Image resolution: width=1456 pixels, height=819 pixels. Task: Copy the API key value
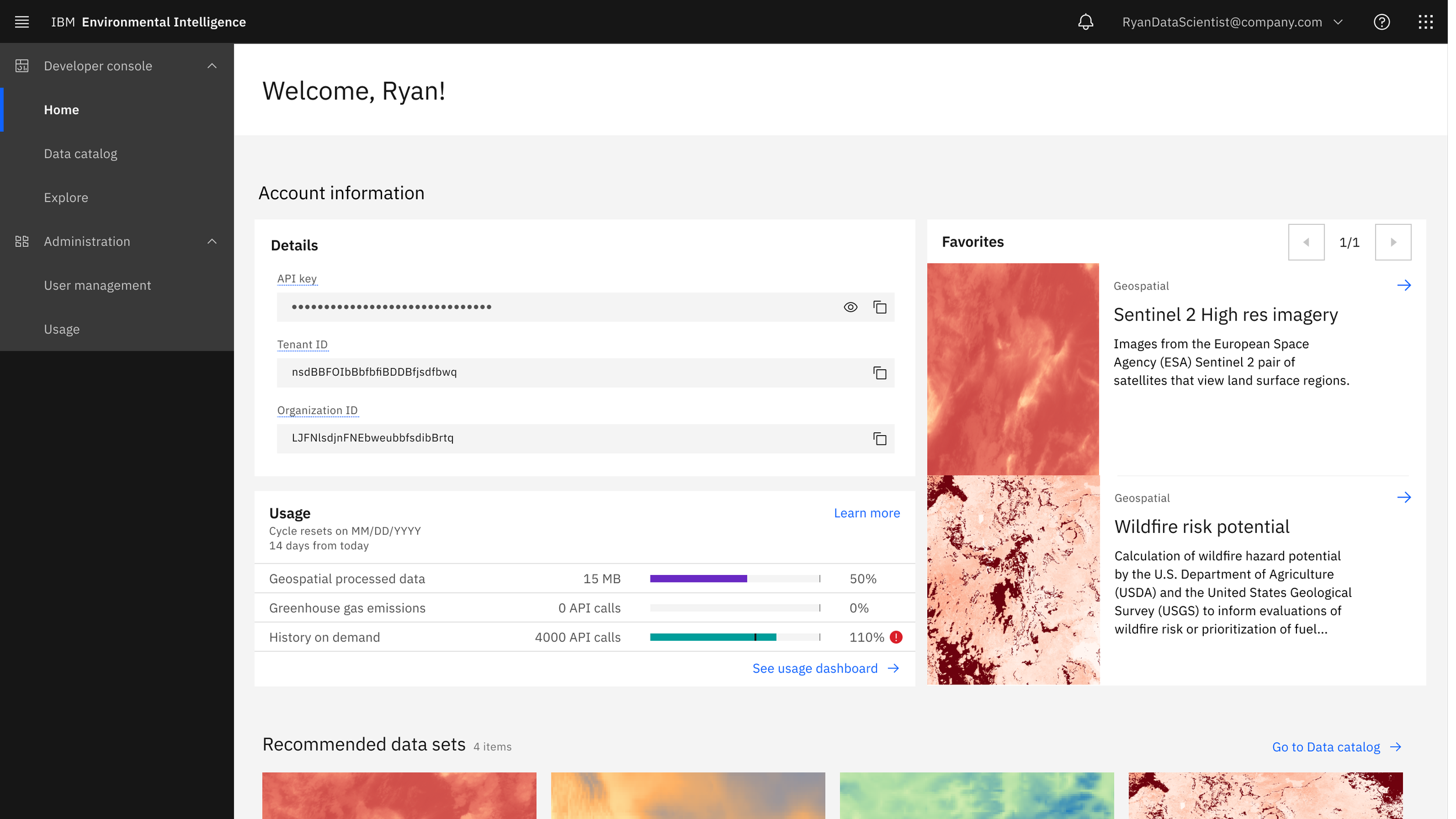pos(879,307)
